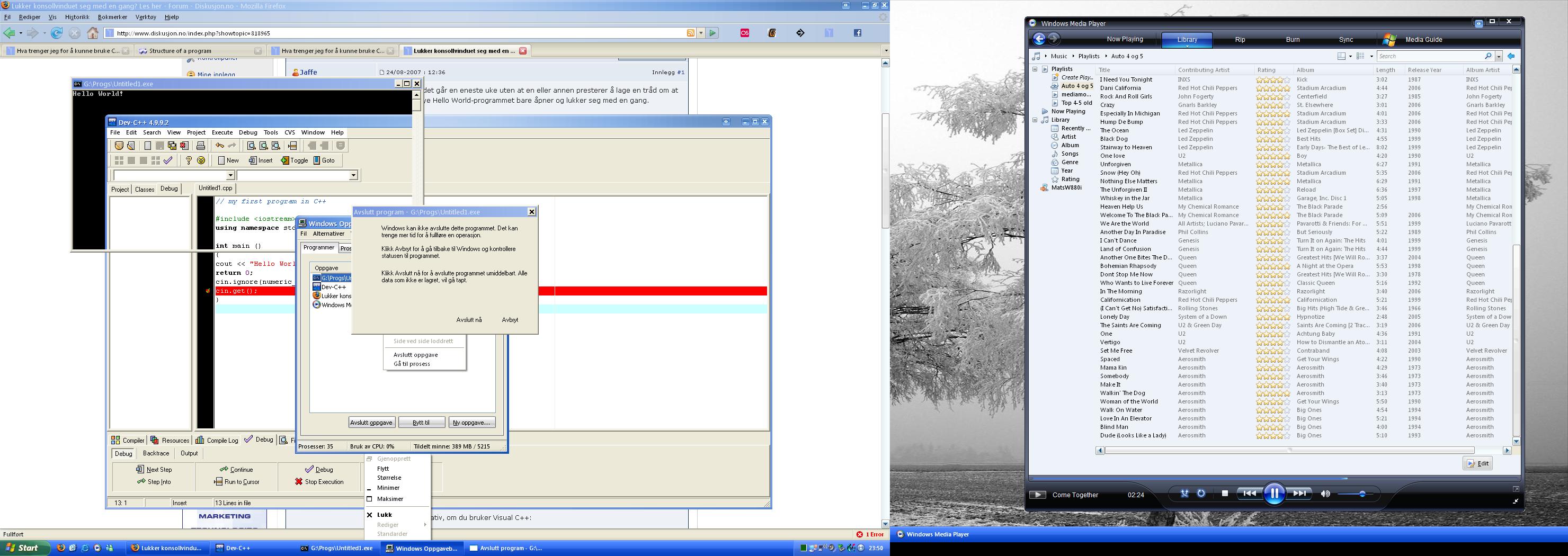1568x556 pixels.
Task: Open Media Guide in Windows Media Player
Action: tap(1424, 40)
